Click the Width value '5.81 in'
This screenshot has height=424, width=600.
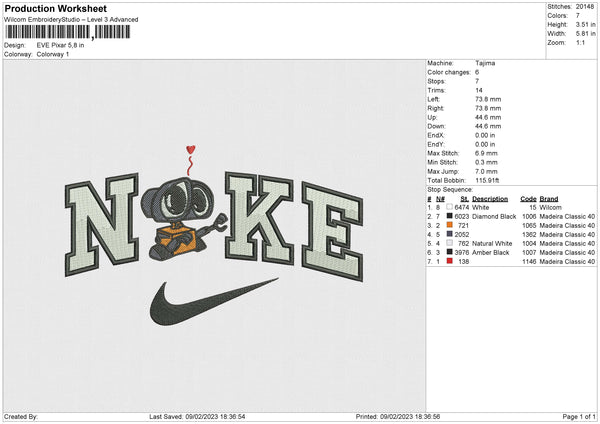(585, 34)
